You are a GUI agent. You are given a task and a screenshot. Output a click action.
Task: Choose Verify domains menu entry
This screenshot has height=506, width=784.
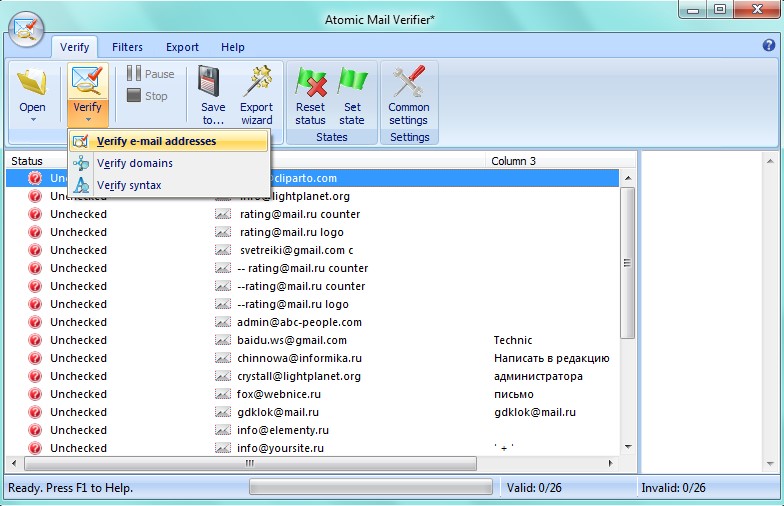pyautogui.click(x=168, y=163)
